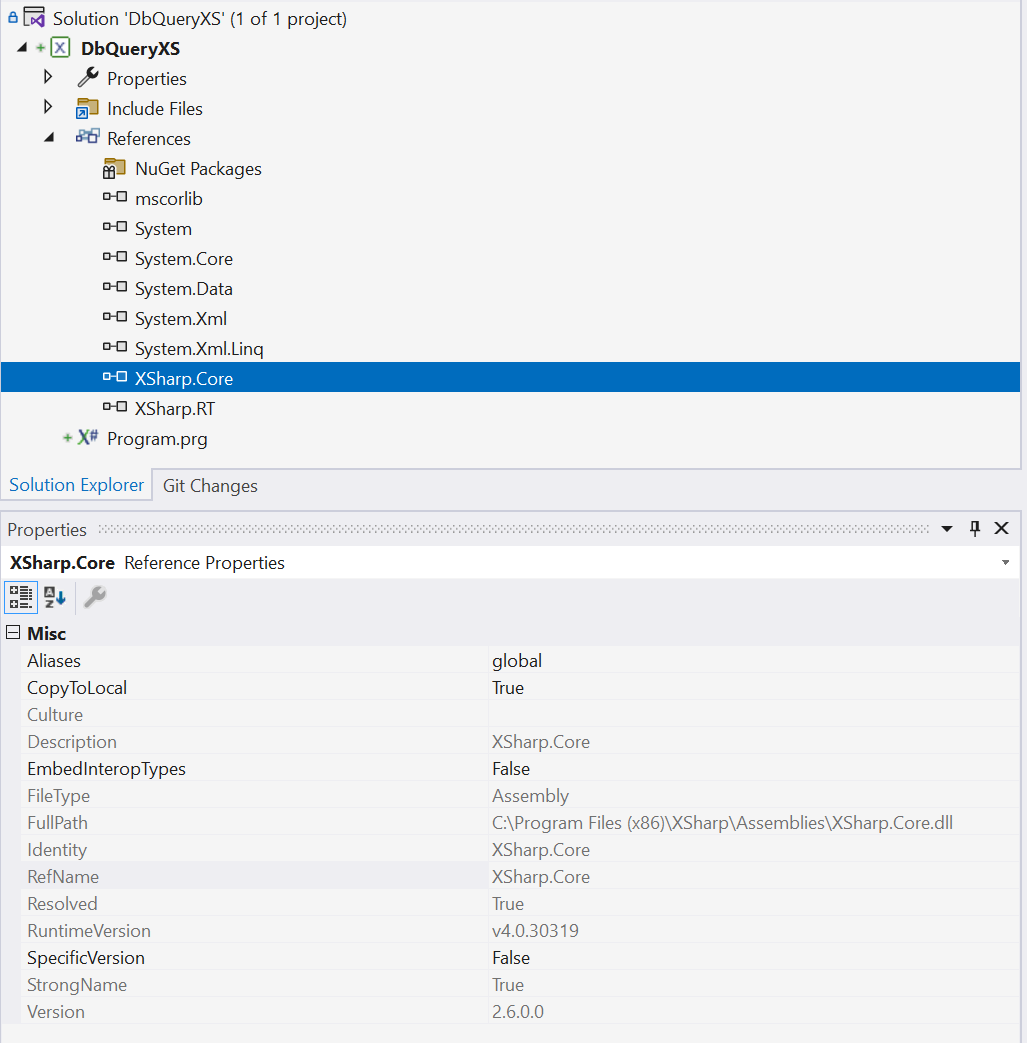This screenshot has height=1043, width=1027.
Task: Select the RefName property name
Action: (x=63, y=877)
